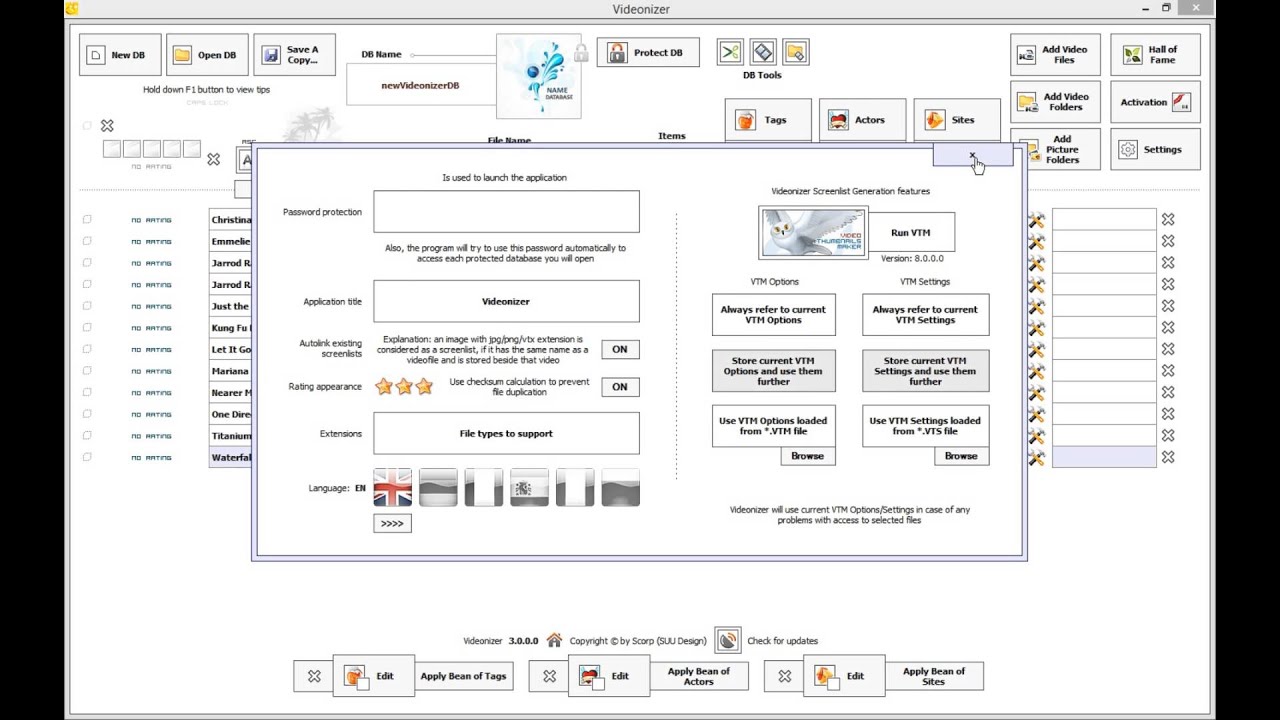
Task: Click the X icon on Waterfal row
Action: (1168, 457)
